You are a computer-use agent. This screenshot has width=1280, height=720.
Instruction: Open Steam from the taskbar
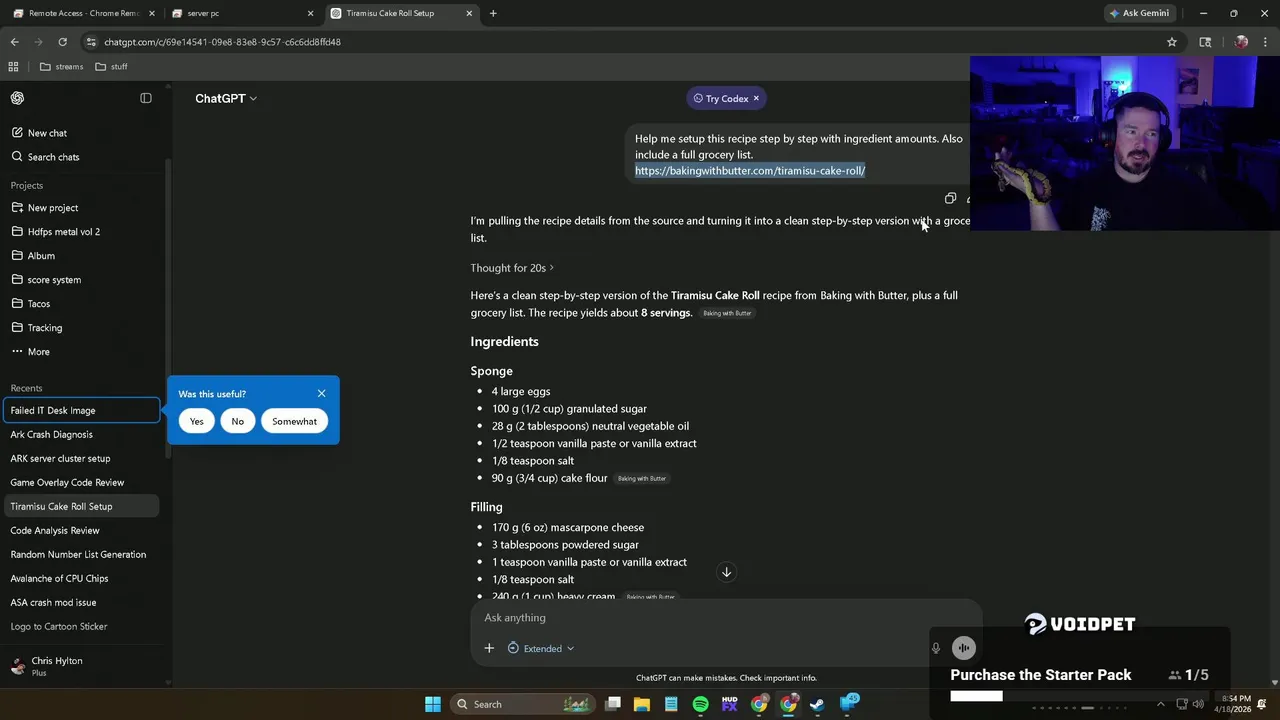point(818,704)
